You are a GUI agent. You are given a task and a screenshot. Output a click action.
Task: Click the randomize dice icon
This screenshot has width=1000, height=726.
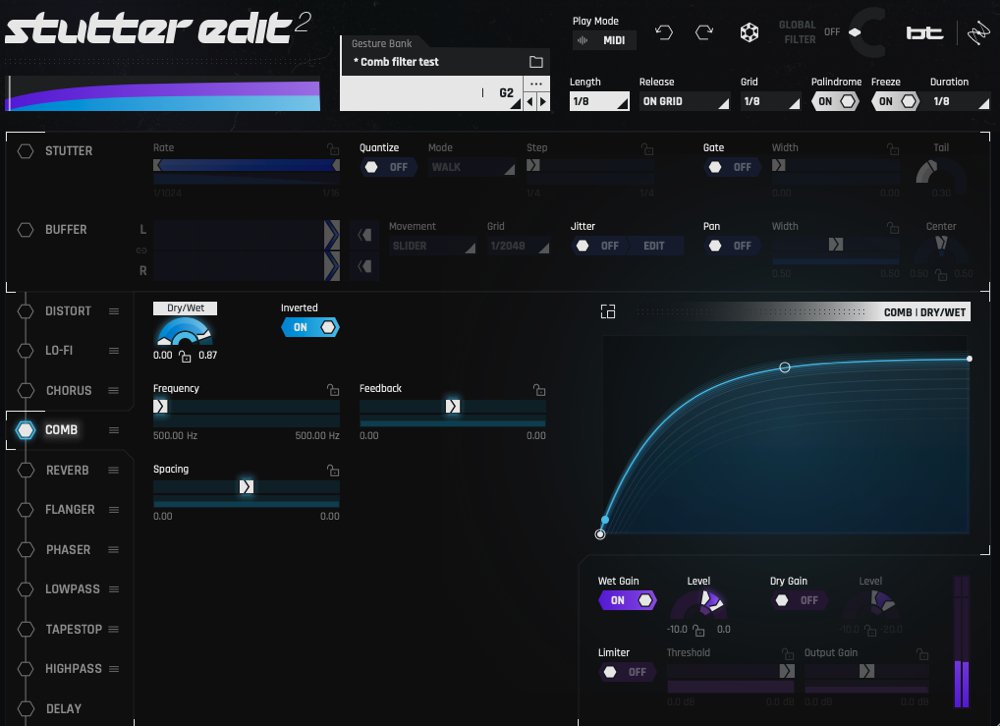[749, 33]
